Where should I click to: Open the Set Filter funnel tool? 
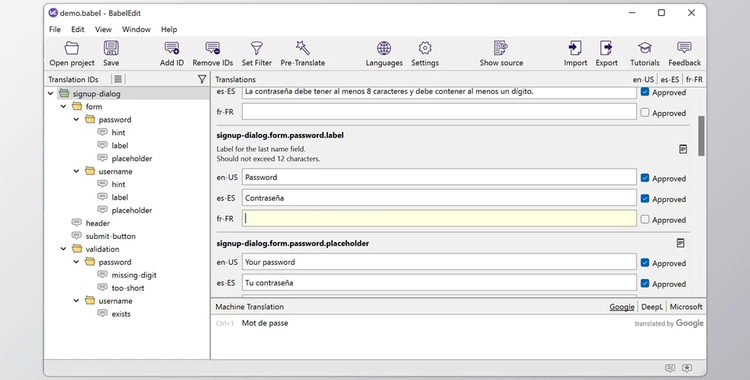(257, 48)
